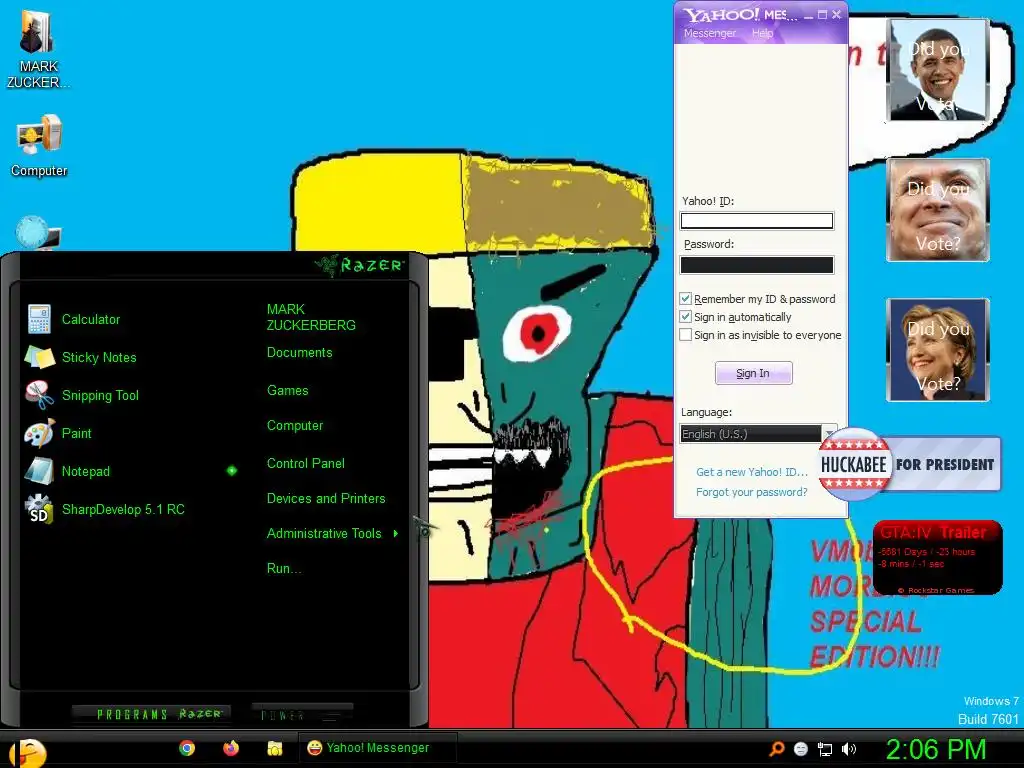Open the Help menu in Yahoo Messenger
The image size is (1024, 768).
point(762,33)
